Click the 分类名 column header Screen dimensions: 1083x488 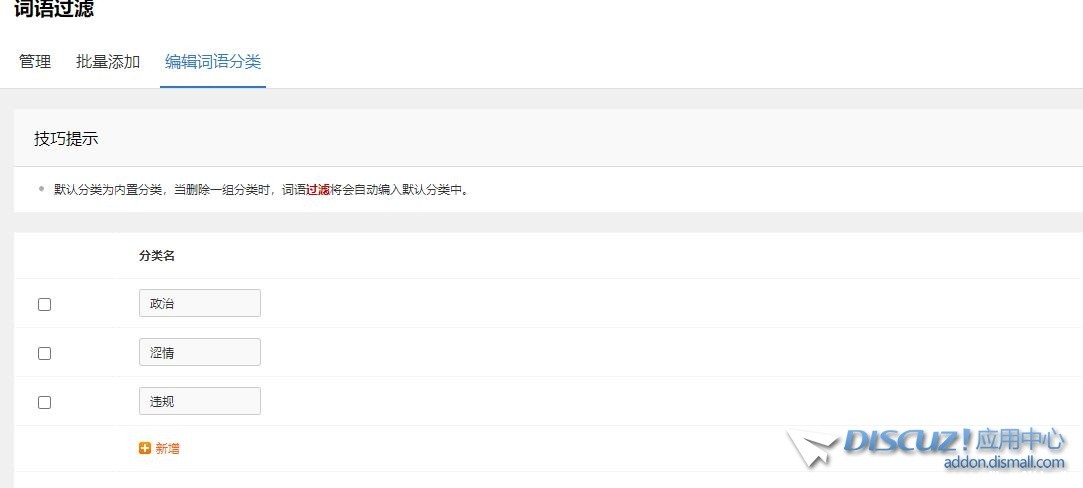tap(157, 256)
